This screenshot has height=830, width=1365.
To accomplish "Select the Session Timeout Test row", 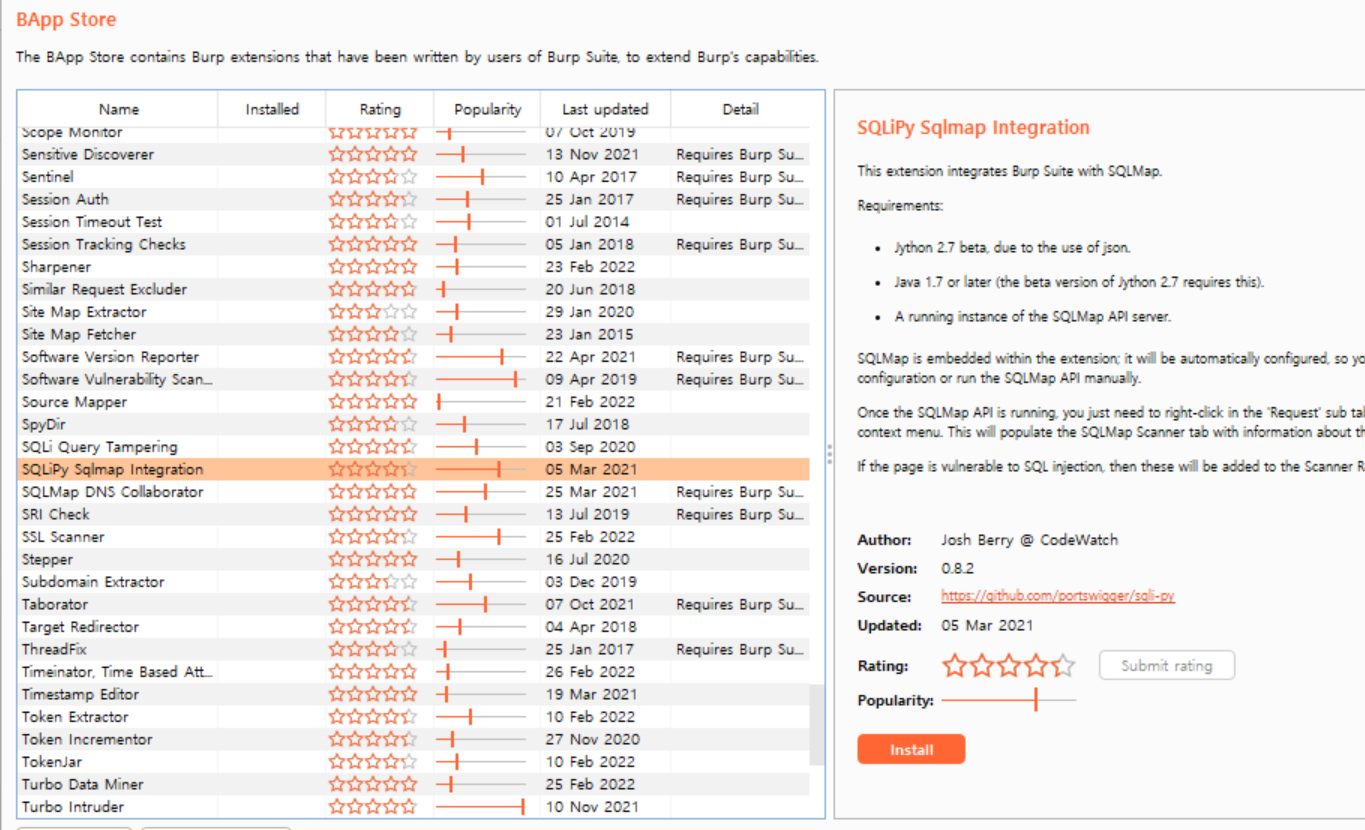I will 414,221.
